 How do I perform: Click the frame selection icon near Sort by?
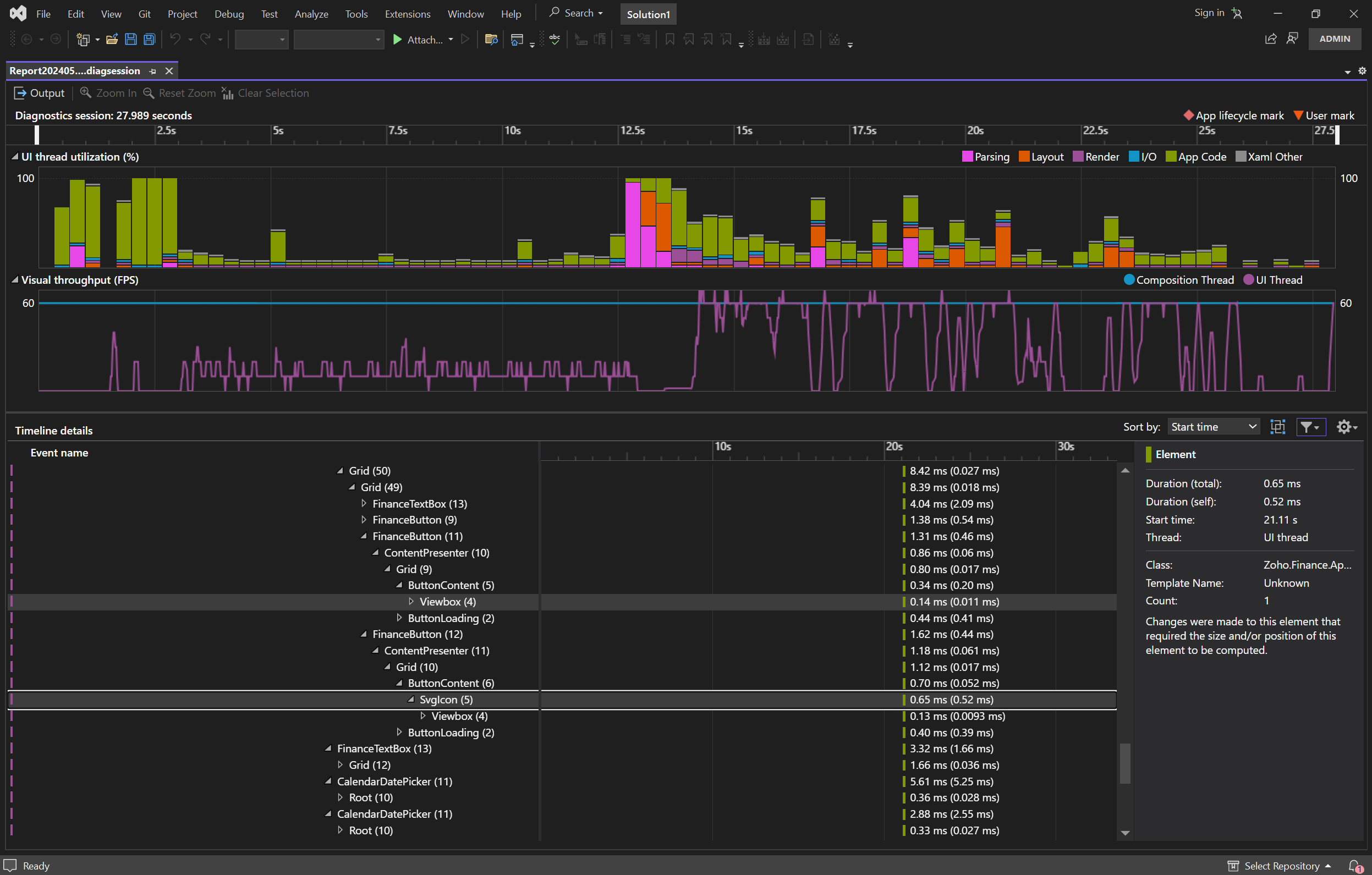(x=1277, y=427)
